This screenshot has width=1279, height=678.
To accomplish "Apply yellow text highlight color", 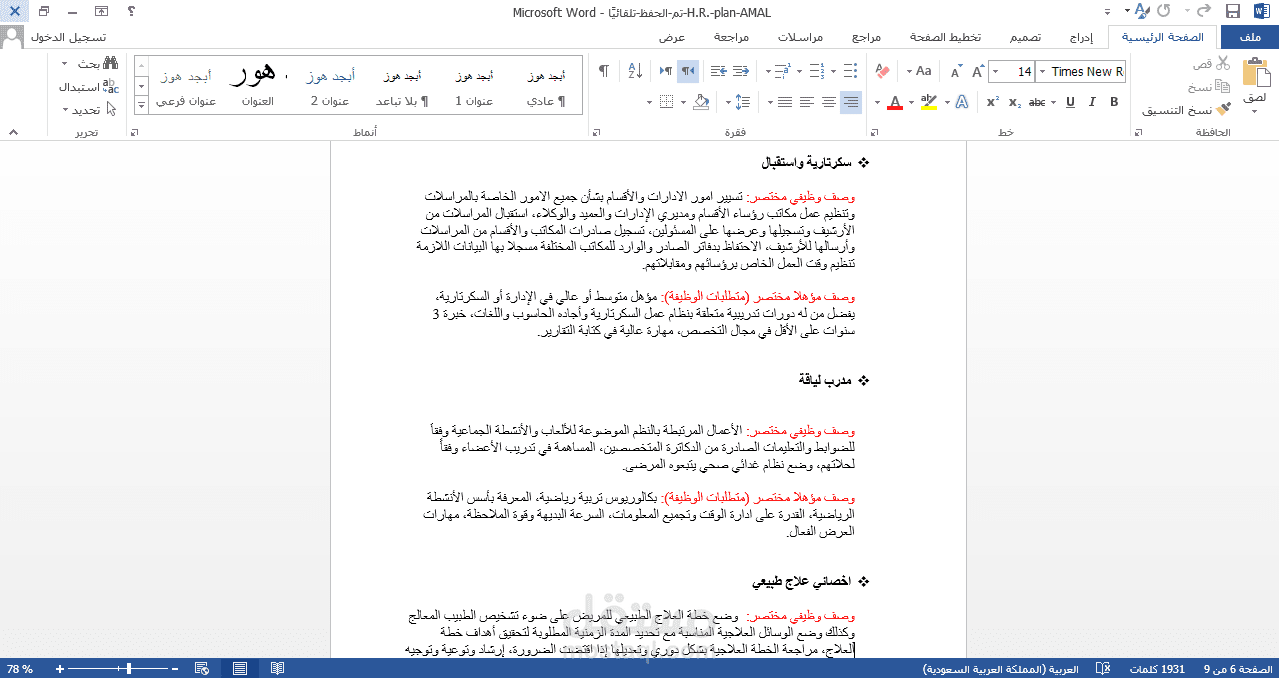I will click(x=928, y=102).
